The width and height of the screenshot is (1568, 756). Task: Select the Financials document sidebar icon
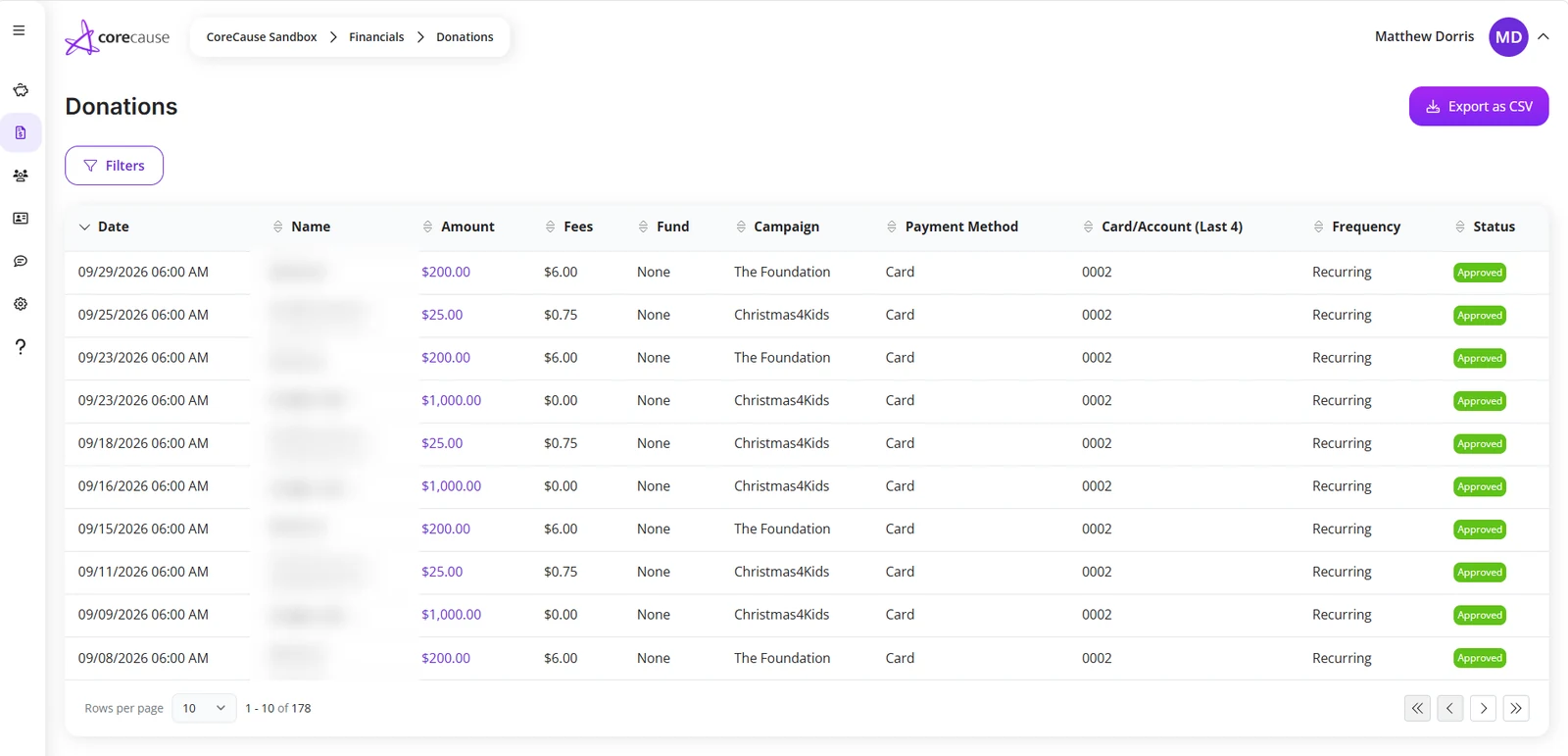point(21,132)
